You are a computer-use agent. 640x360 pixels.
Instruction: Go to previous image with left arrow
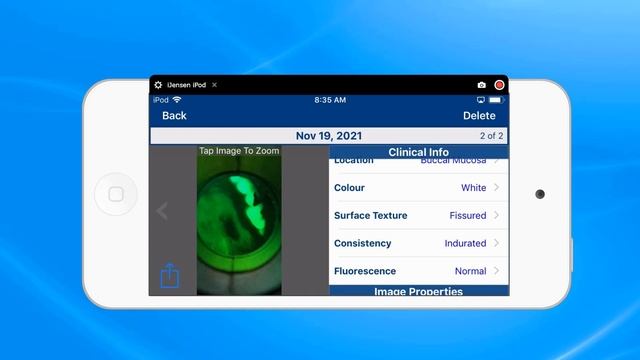pos(162,211)
